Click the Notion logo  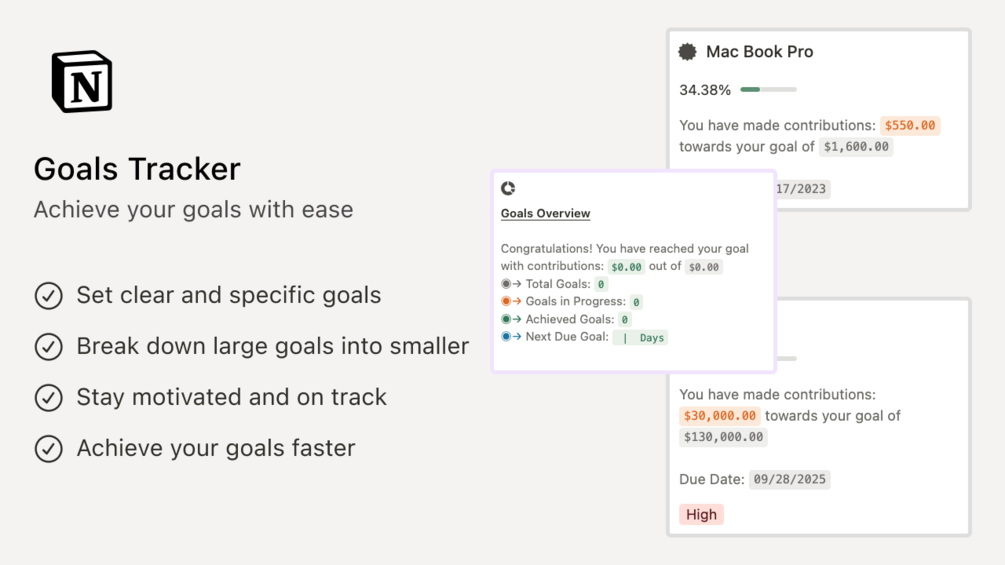[x=82, y=82]
